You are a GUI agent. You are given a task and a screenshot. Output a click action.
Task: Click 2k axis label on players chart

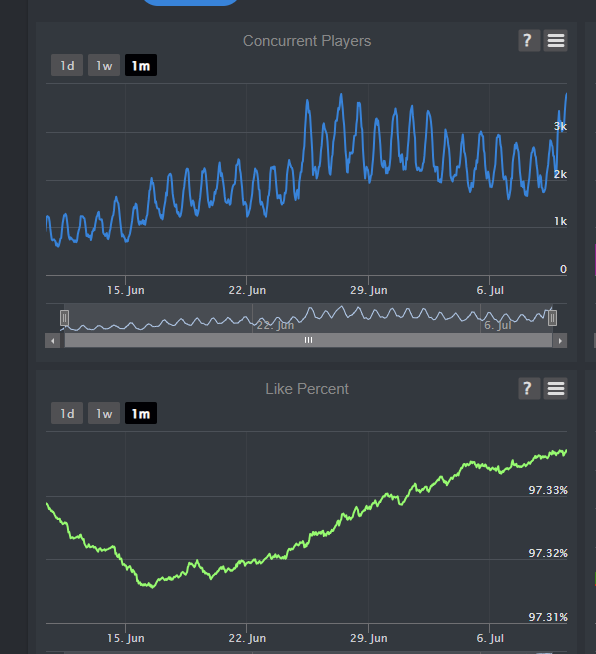pos(560,174)
